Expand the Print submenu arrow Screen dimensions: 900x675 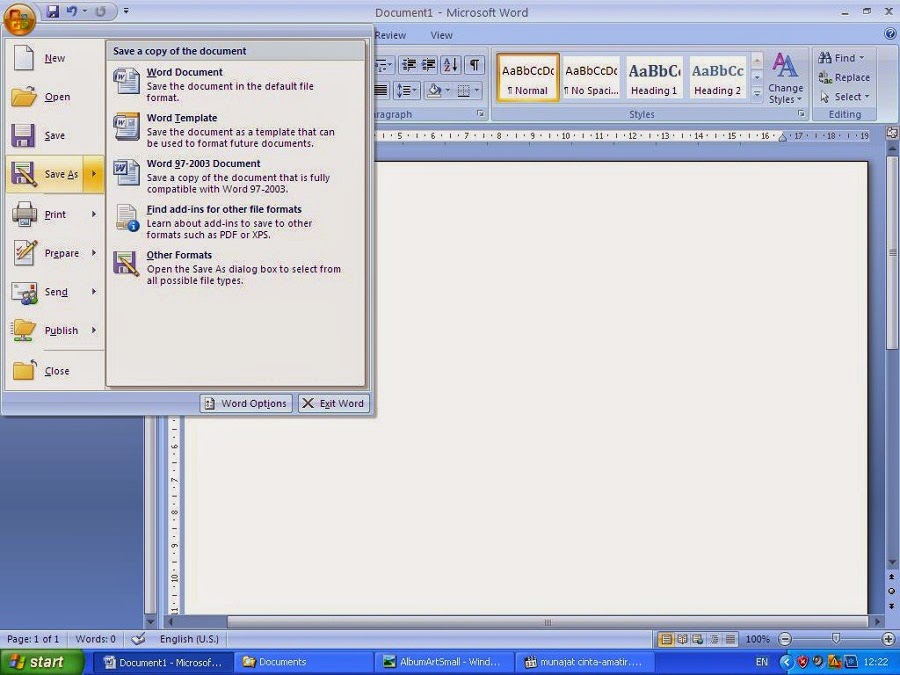point(94,214)
